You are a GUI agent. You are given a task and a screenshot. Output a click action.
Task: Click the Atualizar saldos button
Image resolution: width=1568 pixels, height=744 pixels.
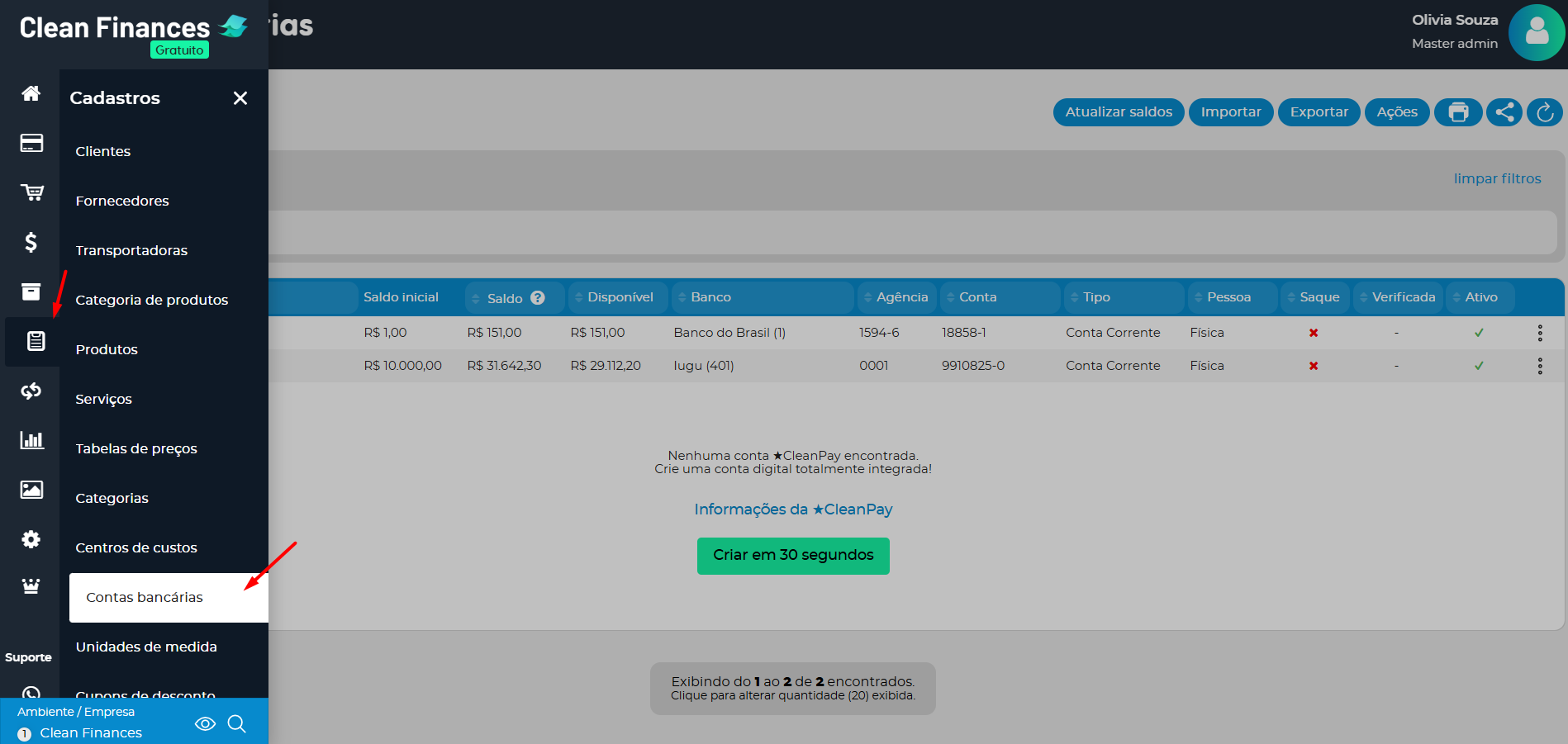coord(1119,112)
